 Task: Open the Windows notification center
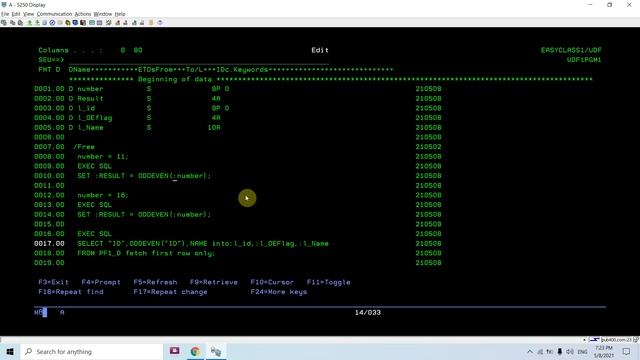click(x=627, y=351)
